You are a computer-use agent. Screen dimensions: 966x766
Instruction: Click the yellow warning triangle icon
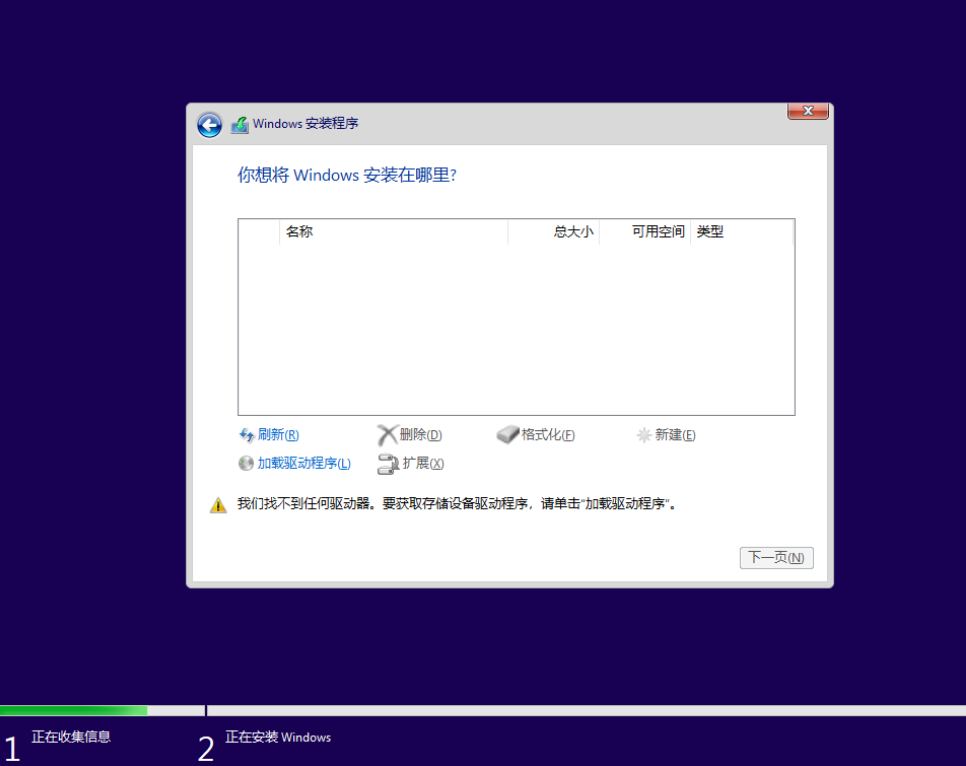point(218,505)
